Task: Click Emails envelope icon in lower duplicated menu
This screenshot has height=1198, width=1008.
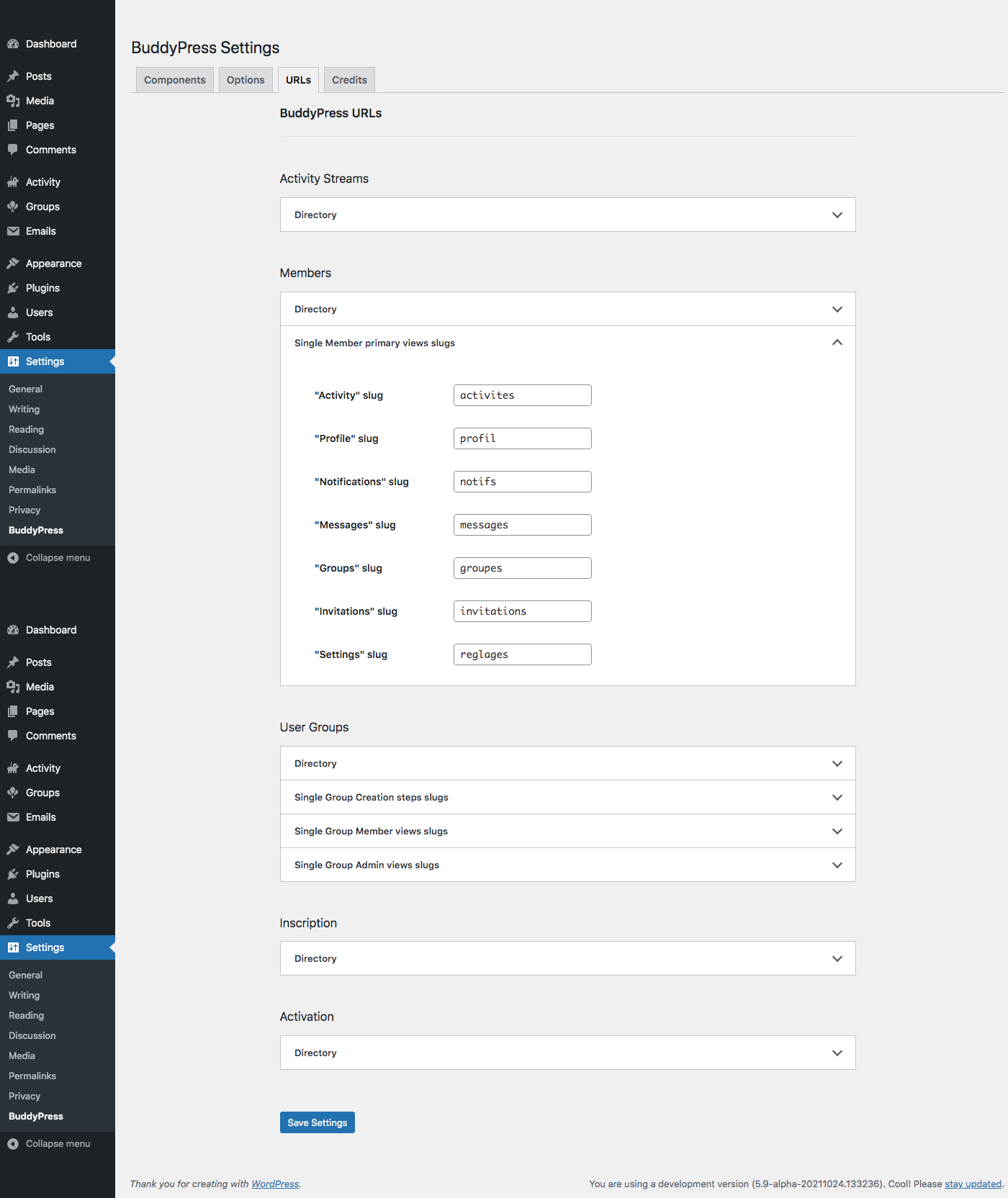Action: [x=13, y=817]
